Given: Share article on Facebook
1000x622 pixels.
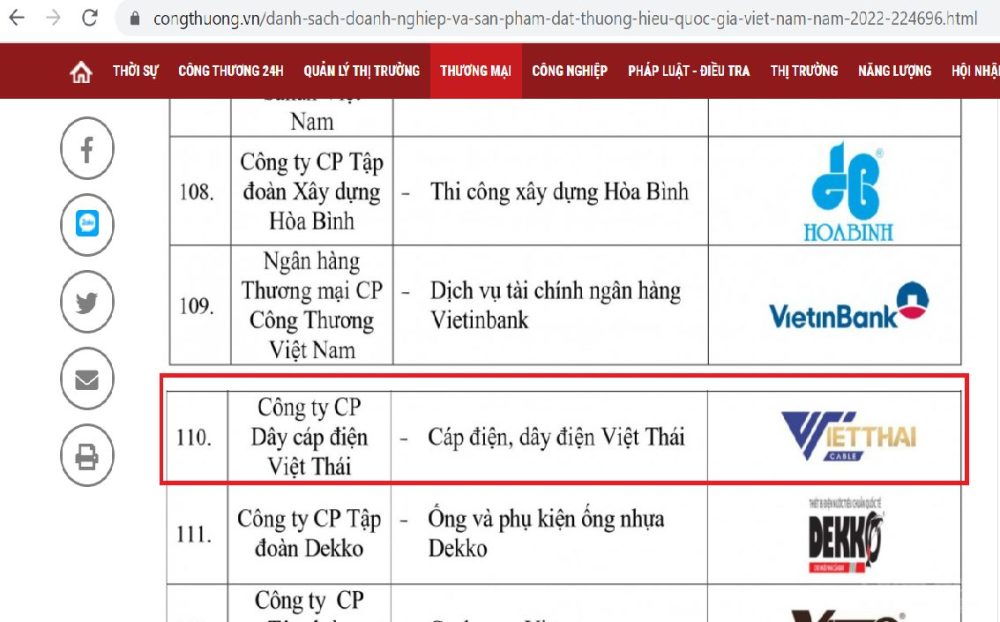Looking at the screenshot, I should (87, 149).
